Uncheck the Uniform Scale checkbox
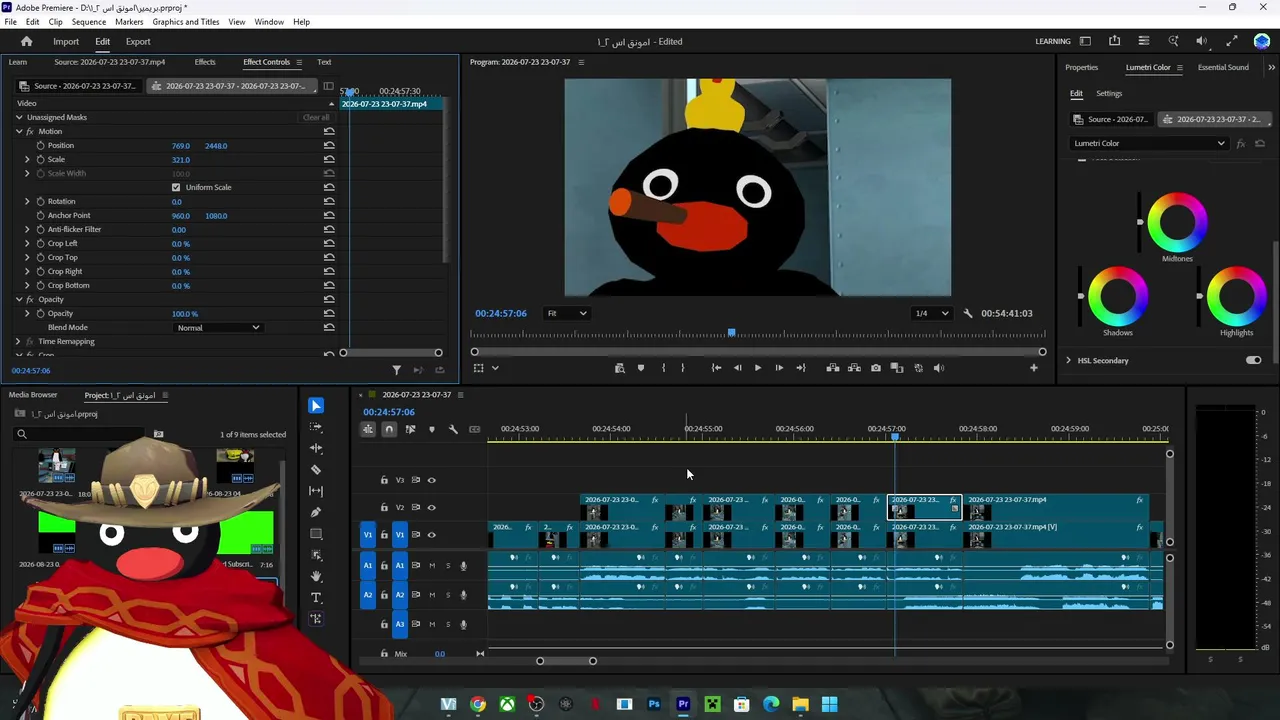The width and height of the screenshot is (1280, 720). [176, 188]
